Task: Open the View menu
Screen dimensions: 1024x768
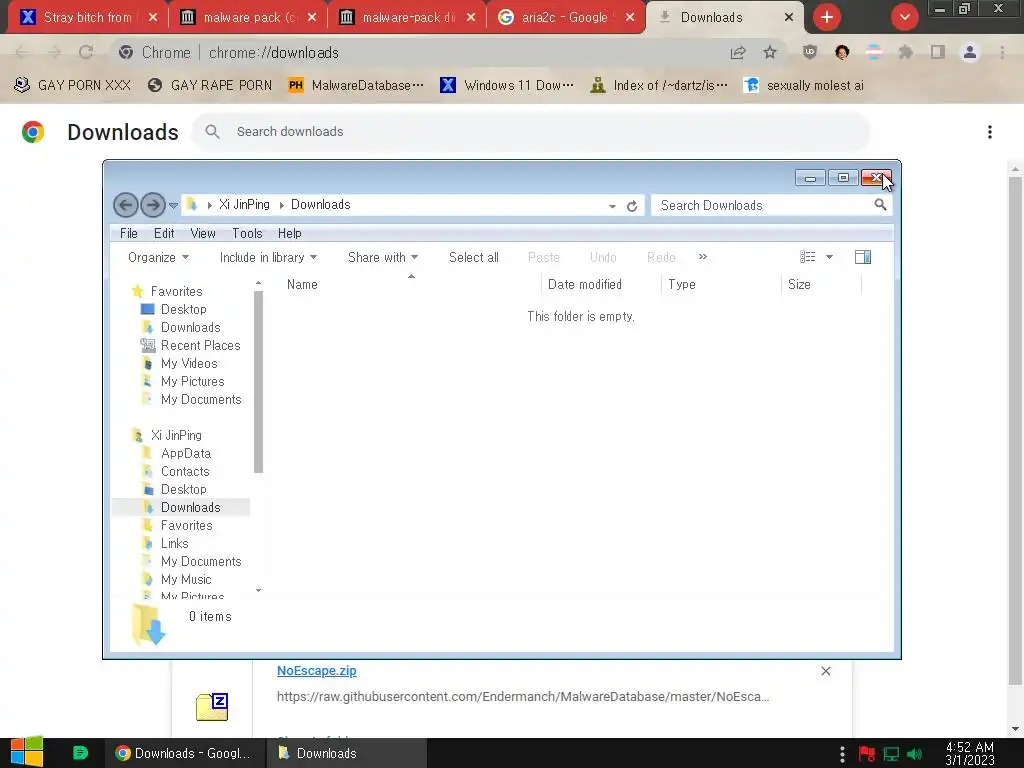Action: pos(203,233)
